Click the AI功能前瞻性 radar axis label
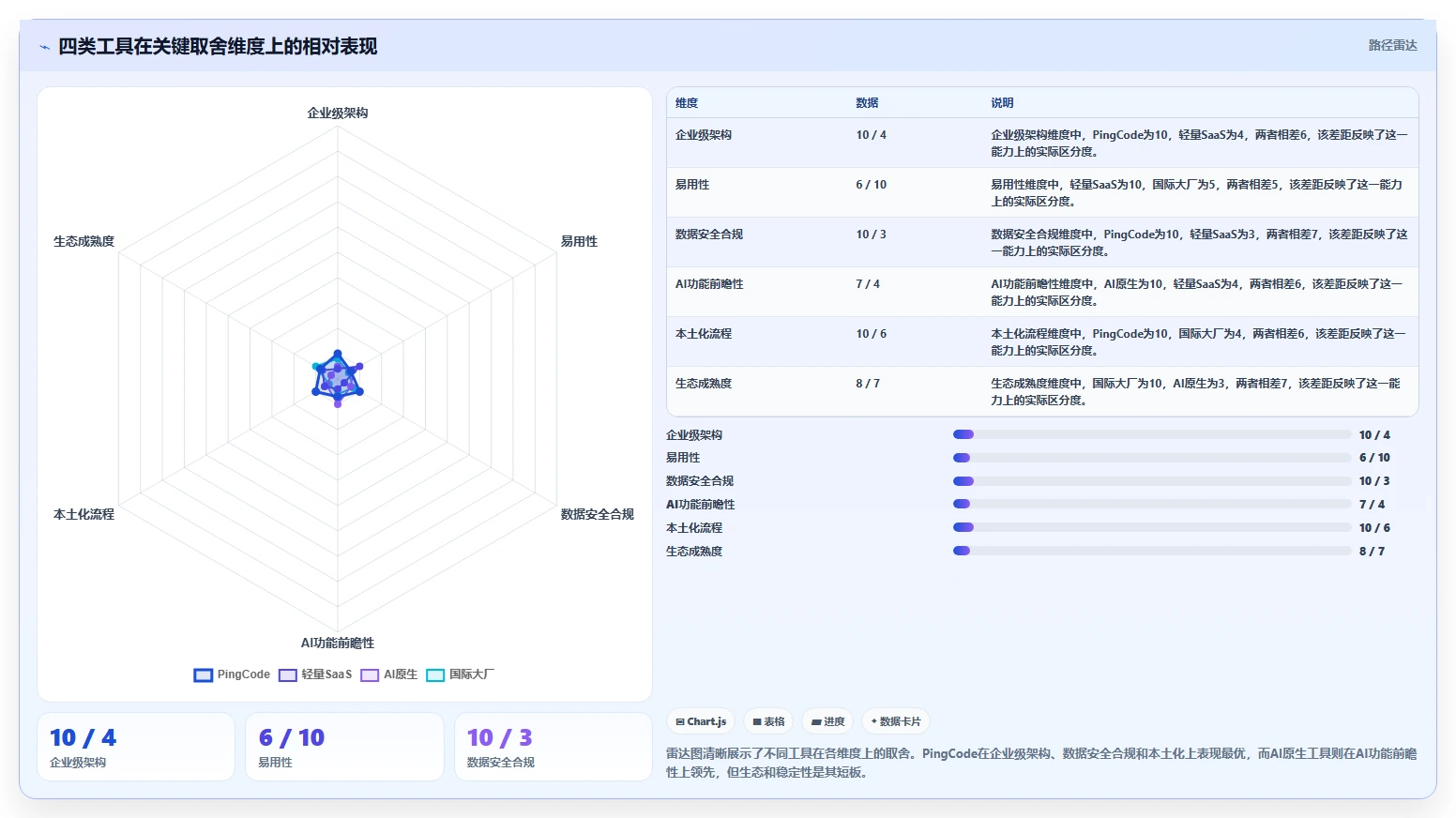1456x818 pixels. tap(338, 644)
